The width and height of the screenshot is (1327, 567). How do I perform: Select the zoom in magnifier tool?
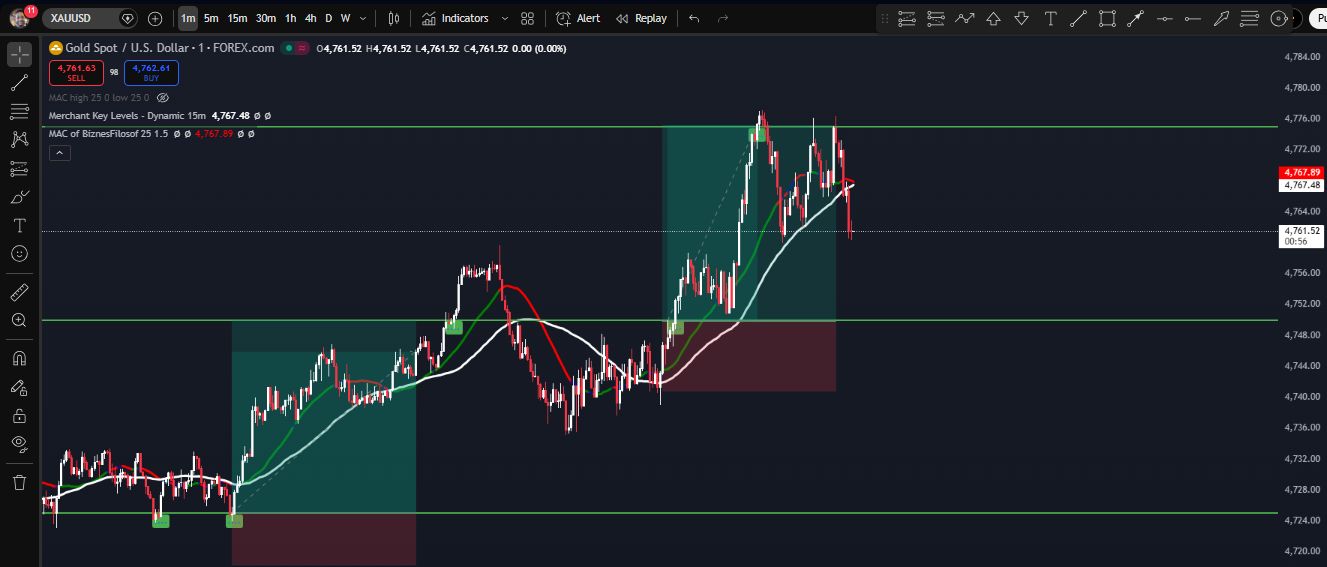(x=19, y=320)
